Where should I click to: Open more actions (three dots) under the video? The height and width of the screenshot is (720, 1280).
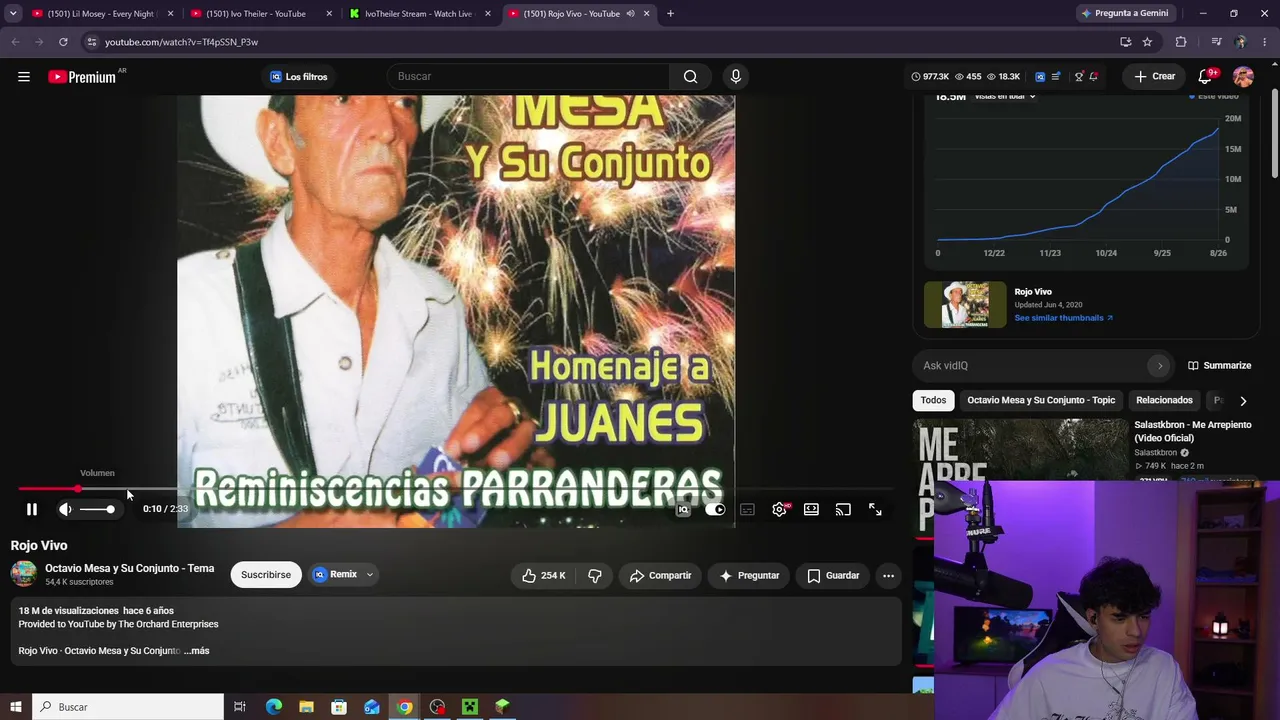coord(888,575)
